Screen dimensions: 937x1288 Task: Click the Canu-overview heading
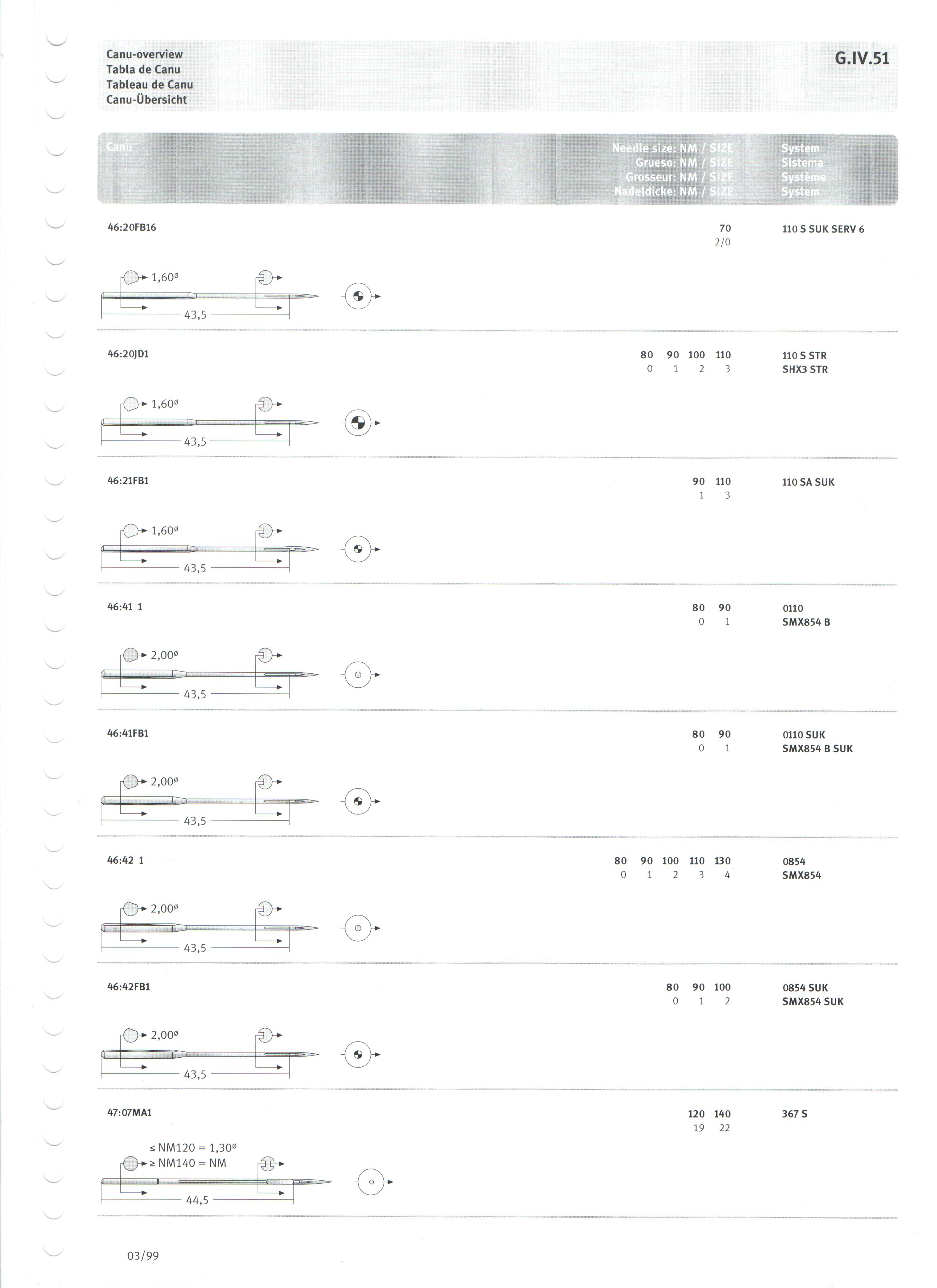click(x=144, y=54)
